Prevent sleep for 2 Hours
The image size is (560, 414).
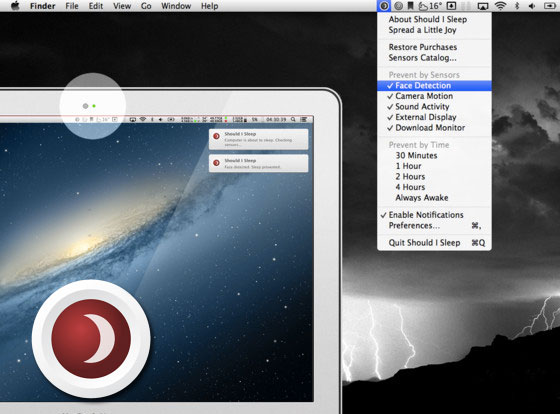point(434,176)
